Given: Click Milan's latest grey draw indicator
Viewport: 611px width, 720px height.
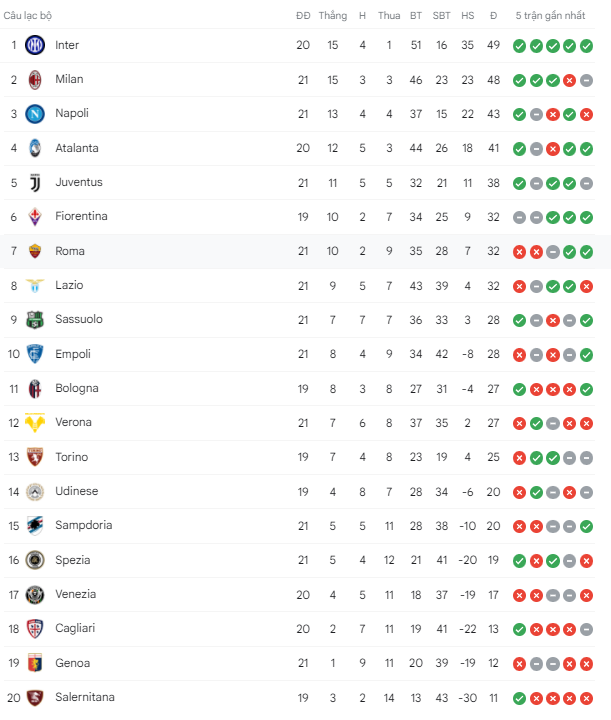Looking at the screenshot, I should [x=586, y=80].
